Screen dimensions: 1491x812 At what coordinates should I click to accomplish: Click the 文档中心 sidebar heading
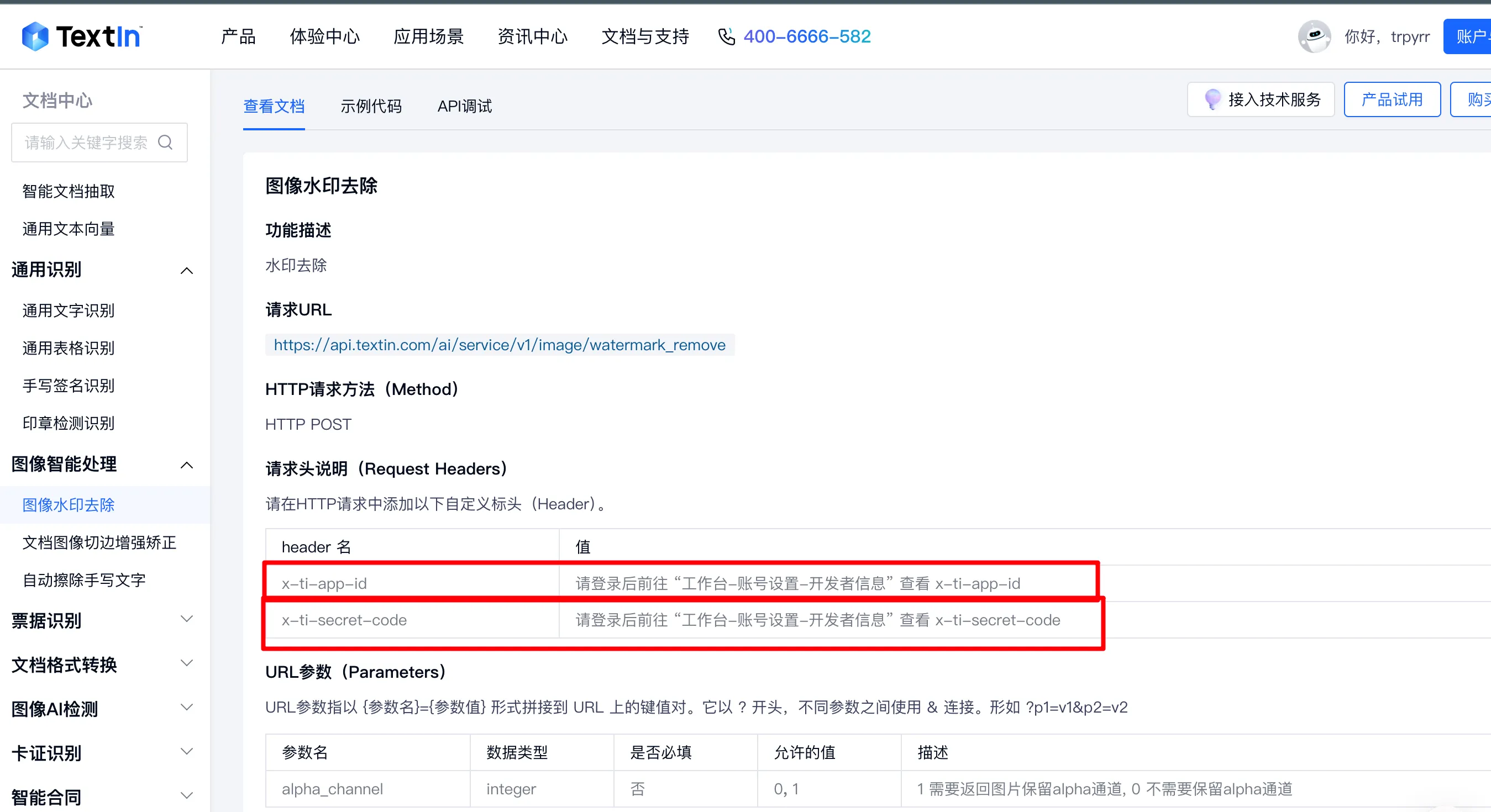point(57,101)
